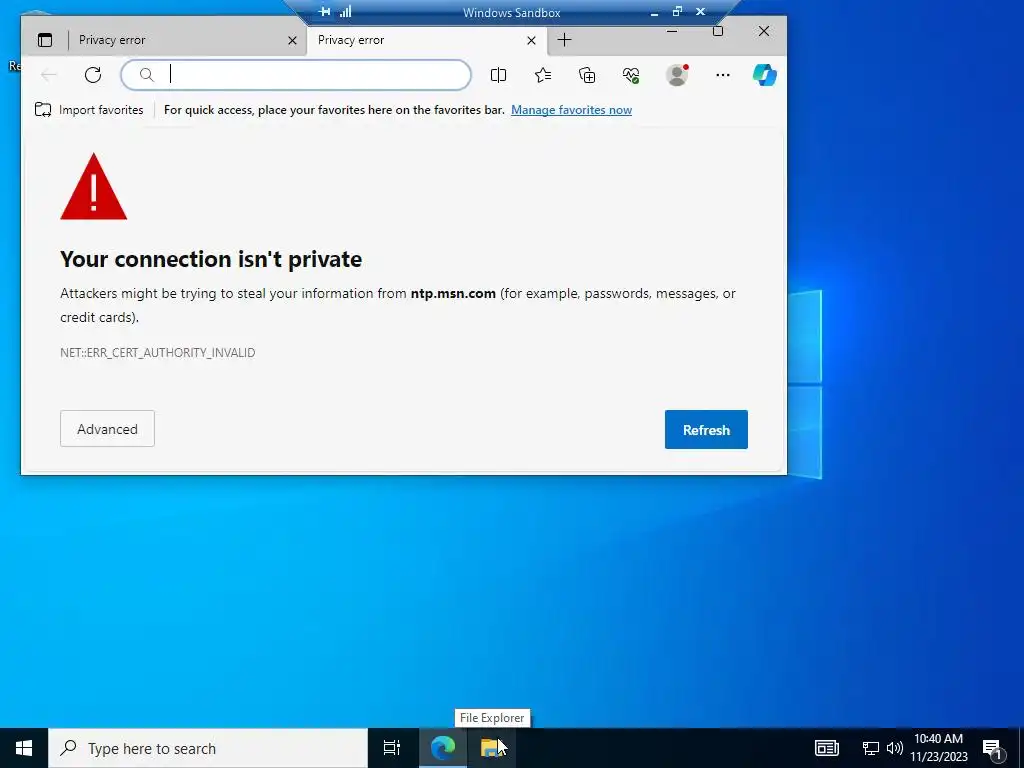Focus the browser address bar
The height and width of the screenshot is (768, 1024).
[296, 75]
